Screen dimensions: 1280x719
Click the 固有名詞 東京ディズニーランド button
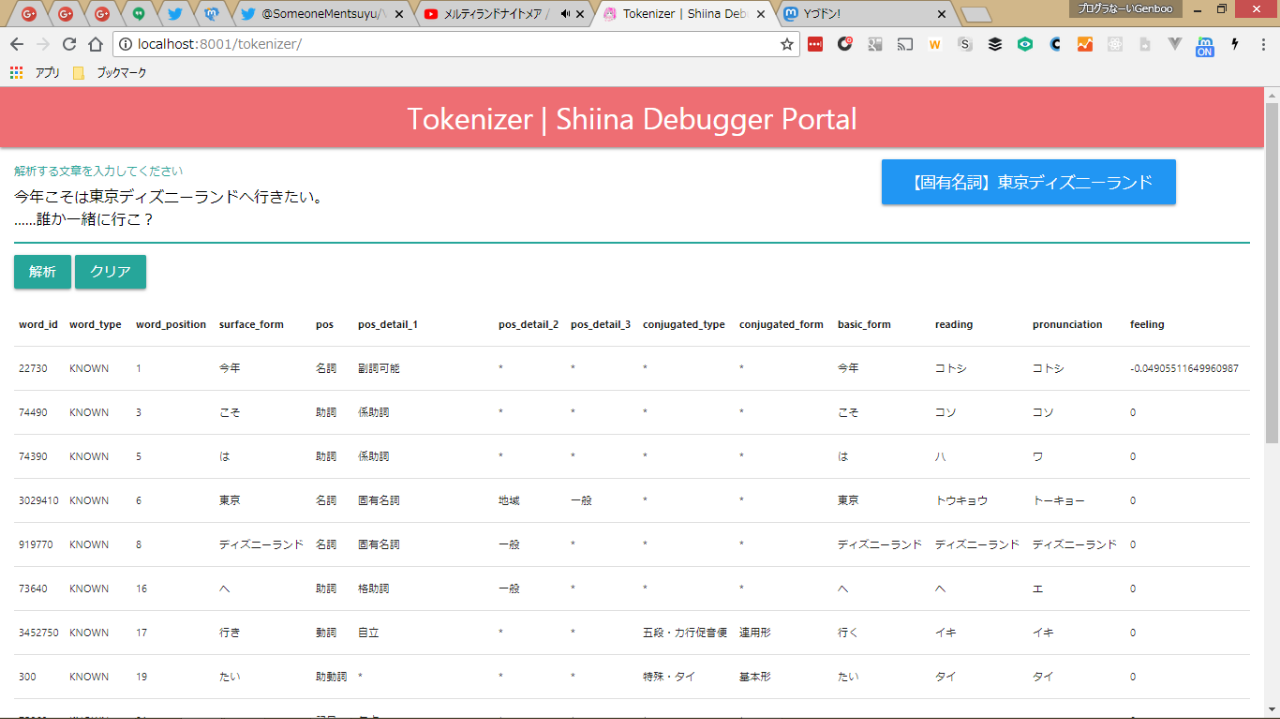(1028, 182)
